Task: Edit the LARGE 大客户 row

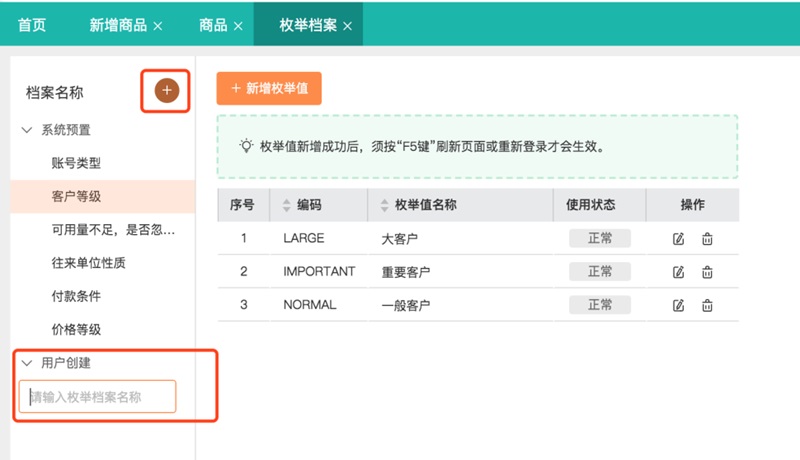Action: [679, 238]
